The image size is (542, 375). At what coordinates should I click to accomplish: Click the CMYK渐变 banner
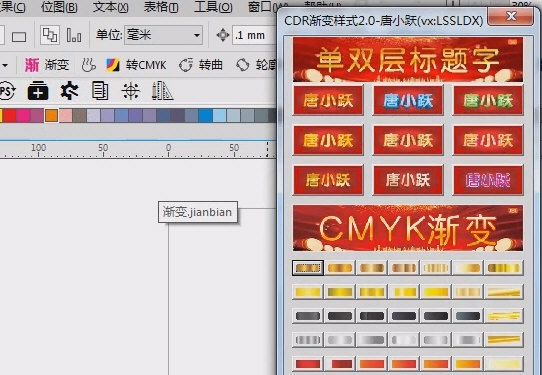point(408,228)
